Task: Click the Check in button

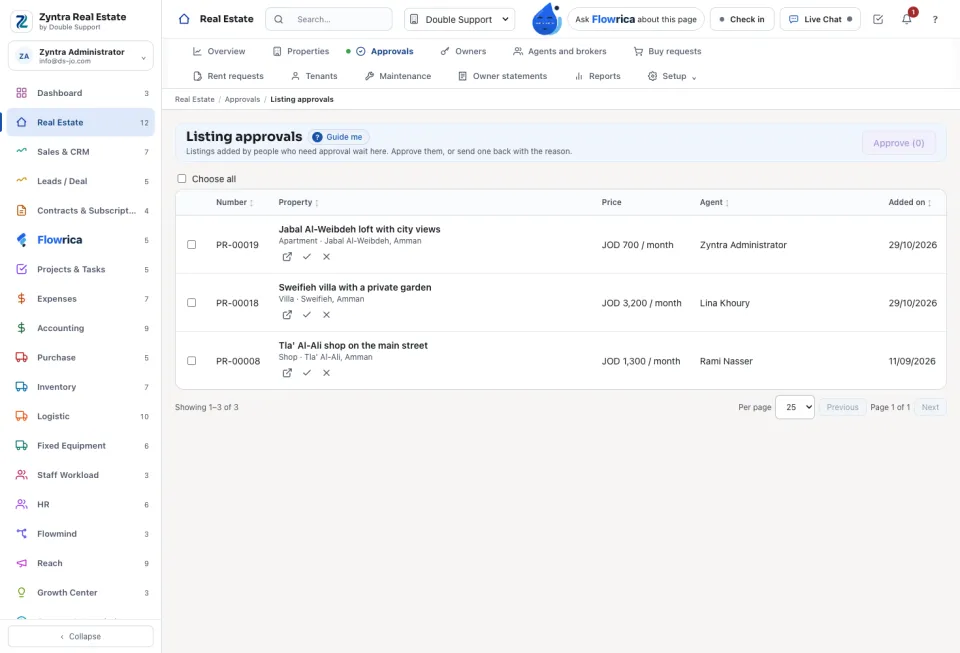Action: [x=742, y=19]
